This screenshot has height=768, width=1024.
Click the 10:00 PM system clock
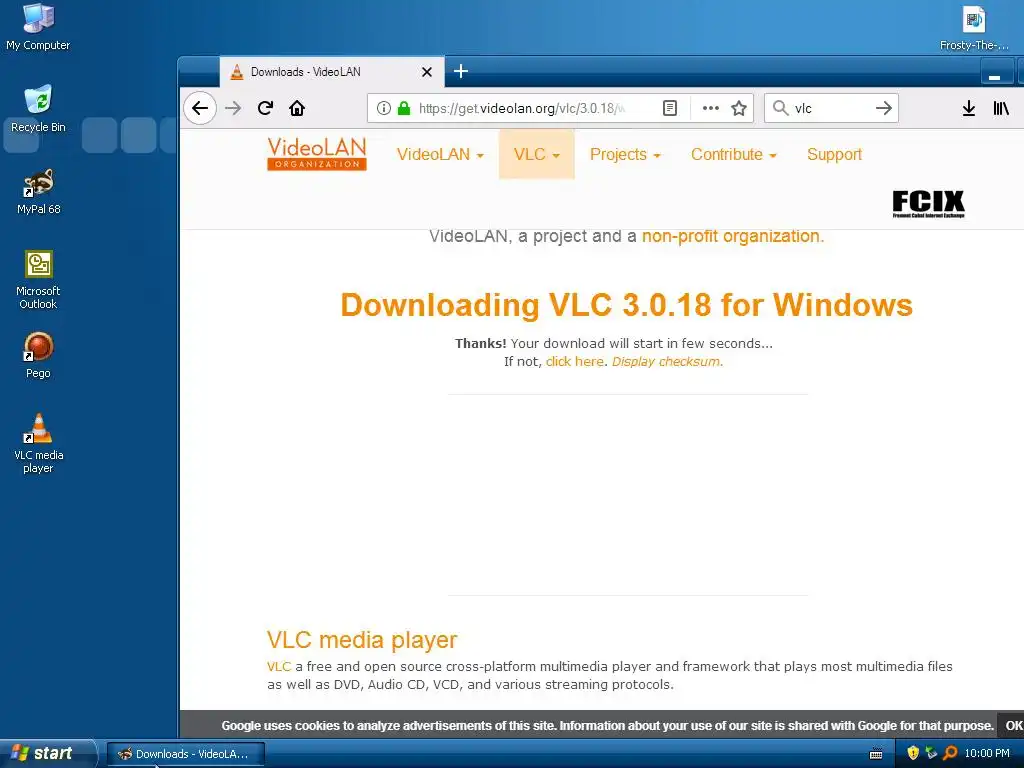[x=987, y=754]
